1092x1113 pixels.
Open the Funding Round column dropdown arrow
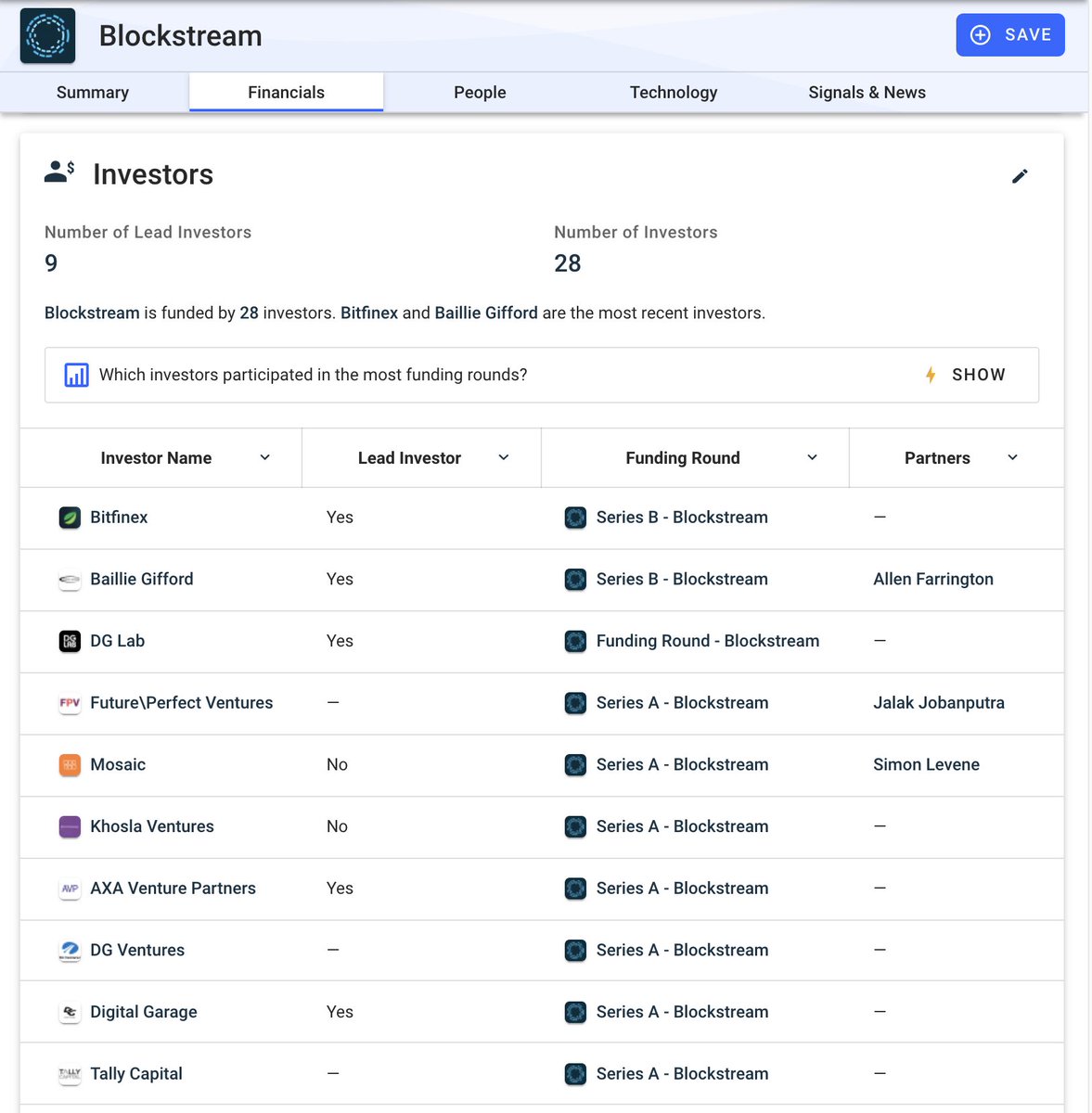pos(812,457)
